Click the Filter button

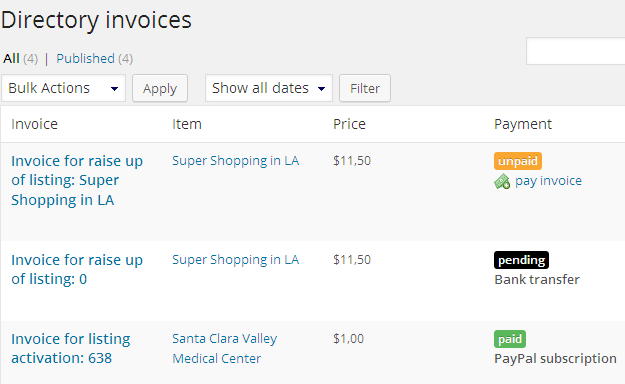[x=365, y=88]
